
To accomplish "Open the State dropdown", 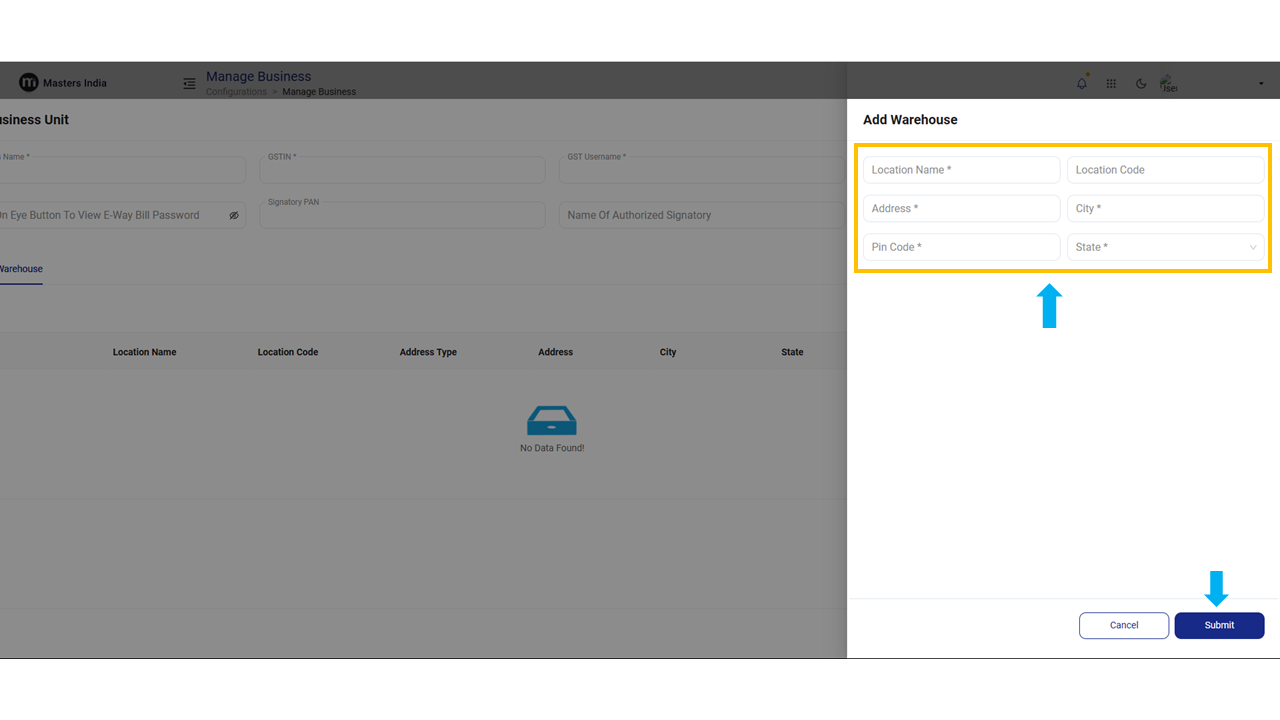I will pyautogui.click(x=1165, y=247).
